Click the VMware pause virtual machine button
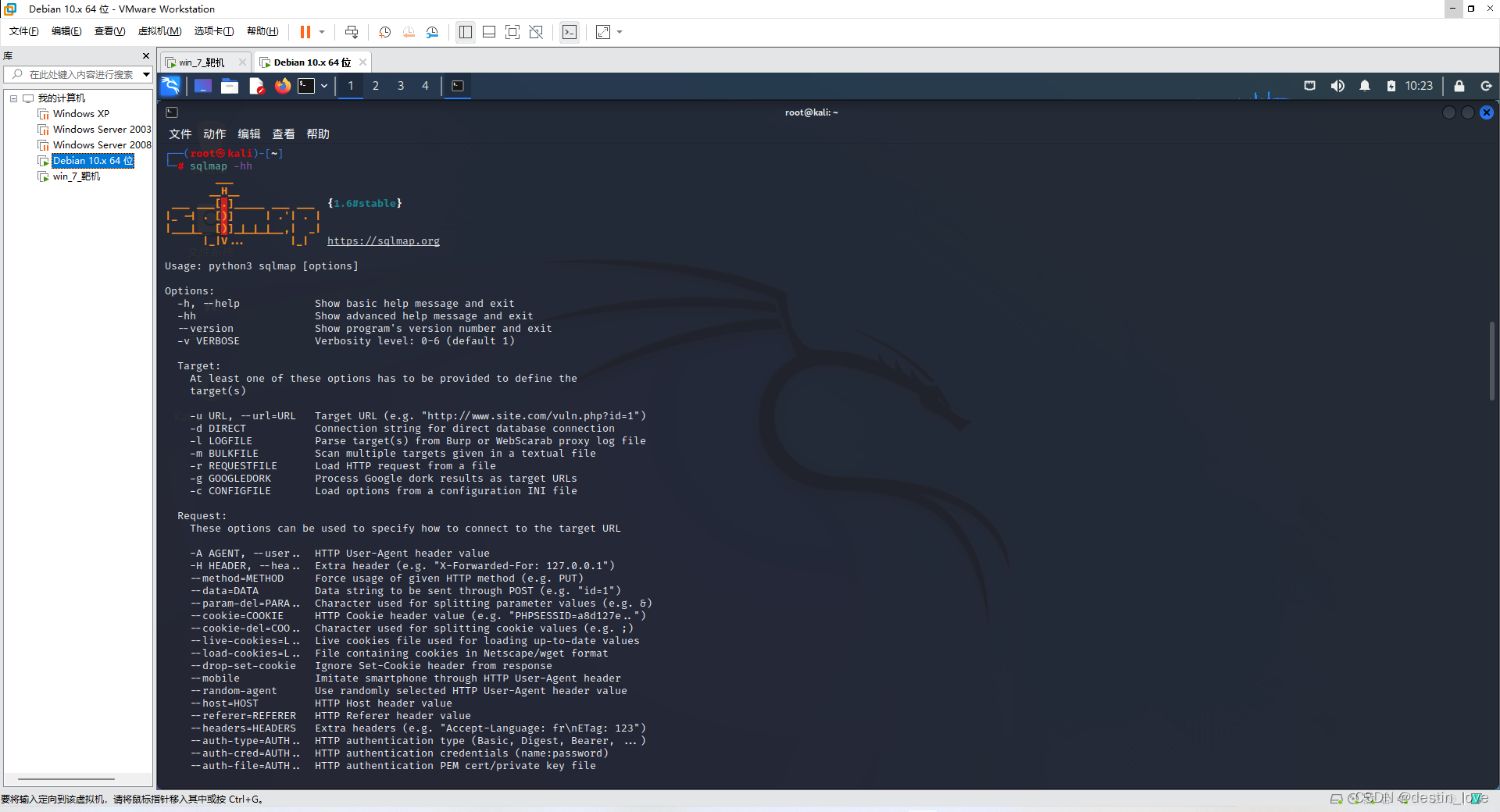 click(x=305, y=32)
